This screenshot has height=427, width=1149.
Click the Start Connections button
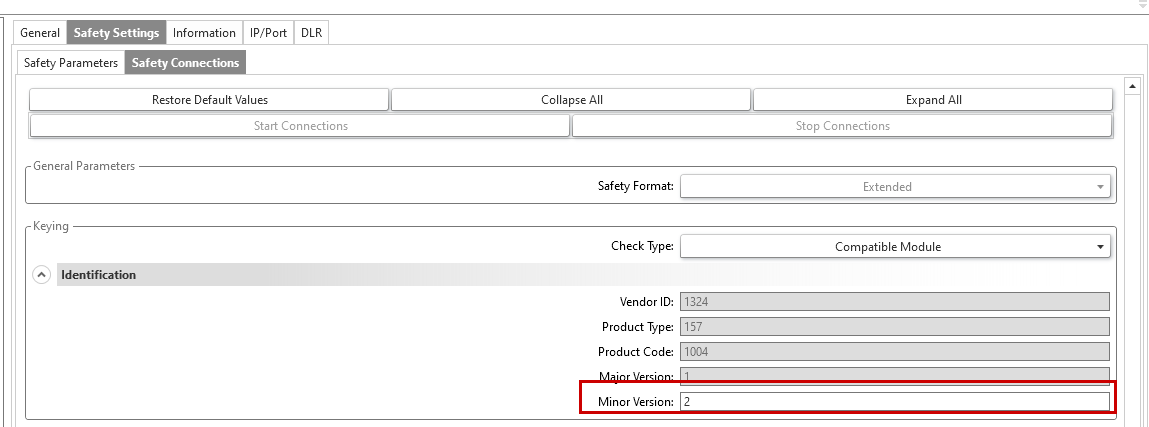pyautogui.click(x=300, y=126)
